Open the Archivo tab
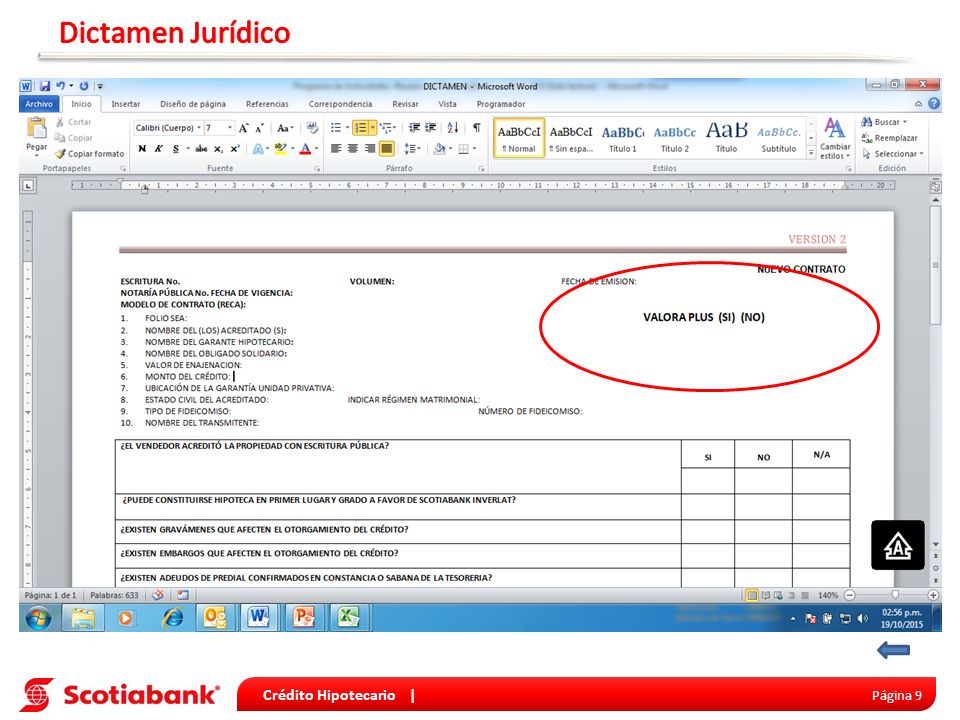 click(x=39, y=104)
